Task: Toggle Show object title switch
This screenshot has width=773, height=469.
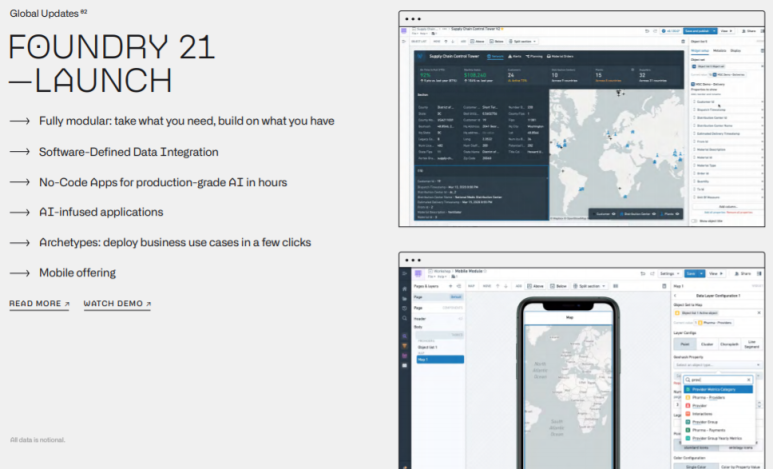Action: [694, 221]
